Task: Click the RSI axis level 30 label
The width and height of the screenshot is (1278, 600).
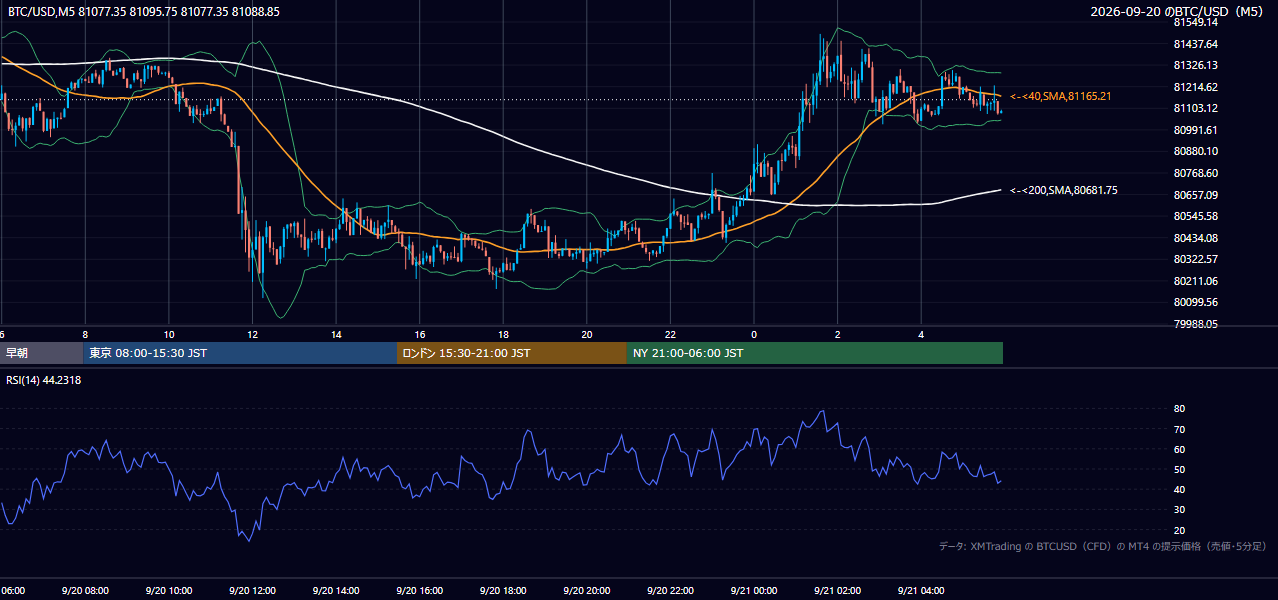Action: pos(1179,510)
